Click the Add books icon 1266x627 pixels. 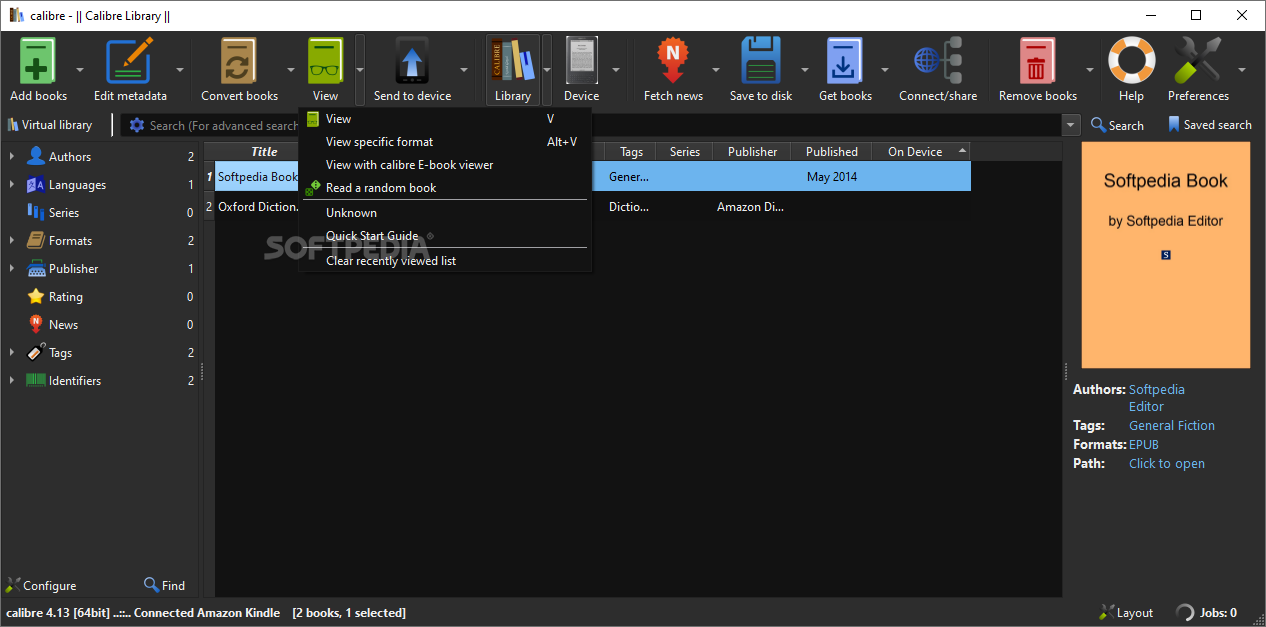coord(38,61)
